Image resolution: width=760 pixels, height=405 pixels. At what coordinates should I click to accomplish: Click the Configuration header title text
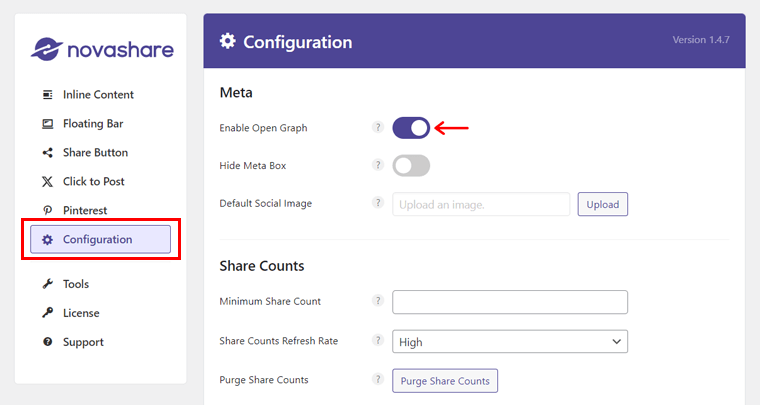coord(298,42)
